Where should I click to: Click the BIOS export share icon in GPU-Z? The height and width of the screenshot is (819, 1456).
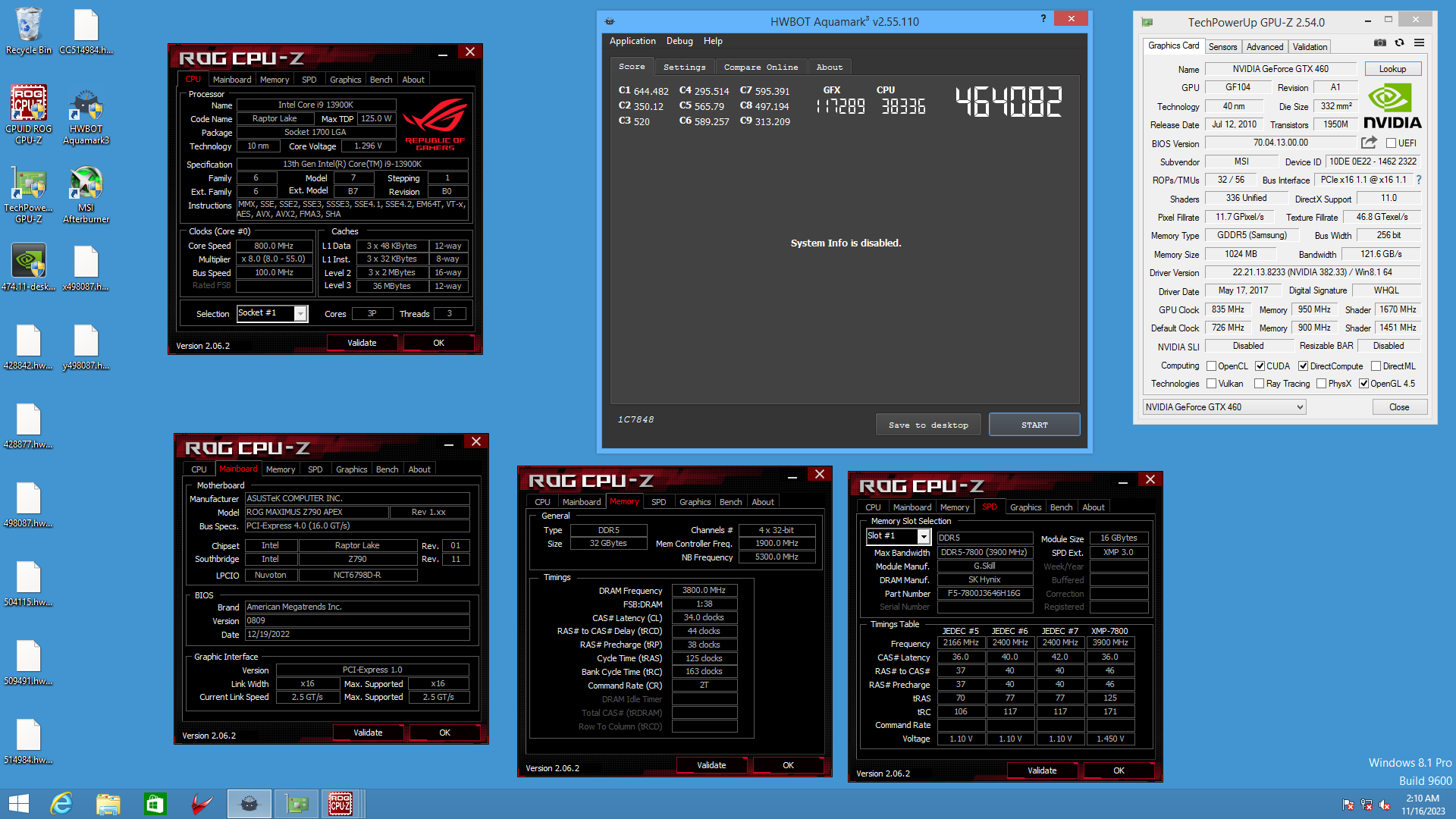click(1369, 143)
